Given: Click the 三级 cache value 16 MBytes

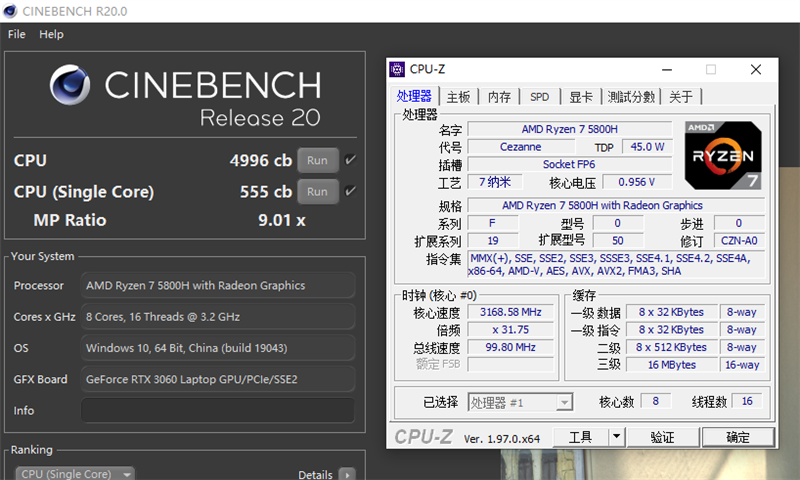Looking at the screenshot, I should point(671,365).
